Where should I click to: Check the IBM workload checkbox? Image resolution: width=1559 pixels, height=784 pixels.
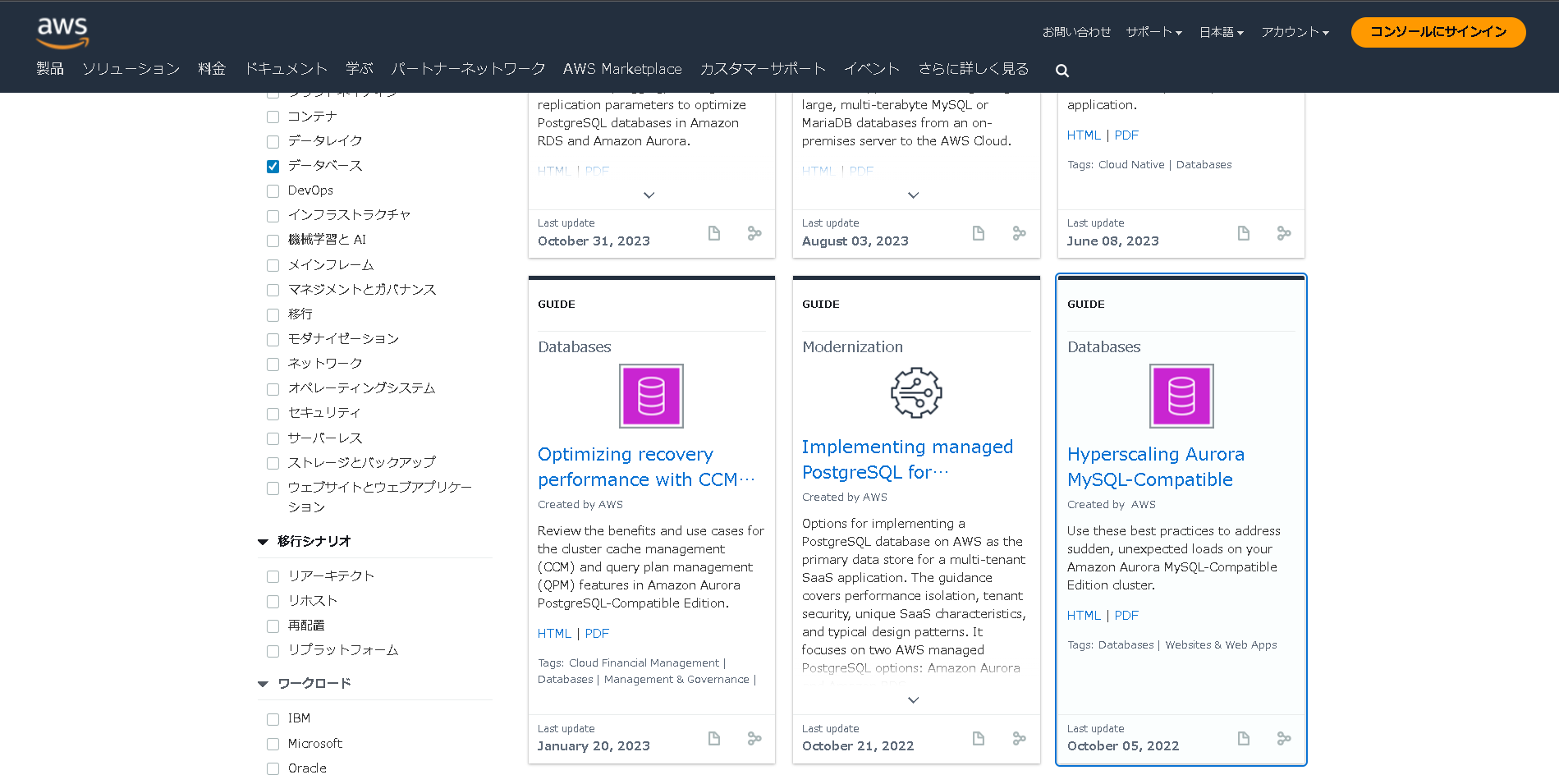coord(273,720)
